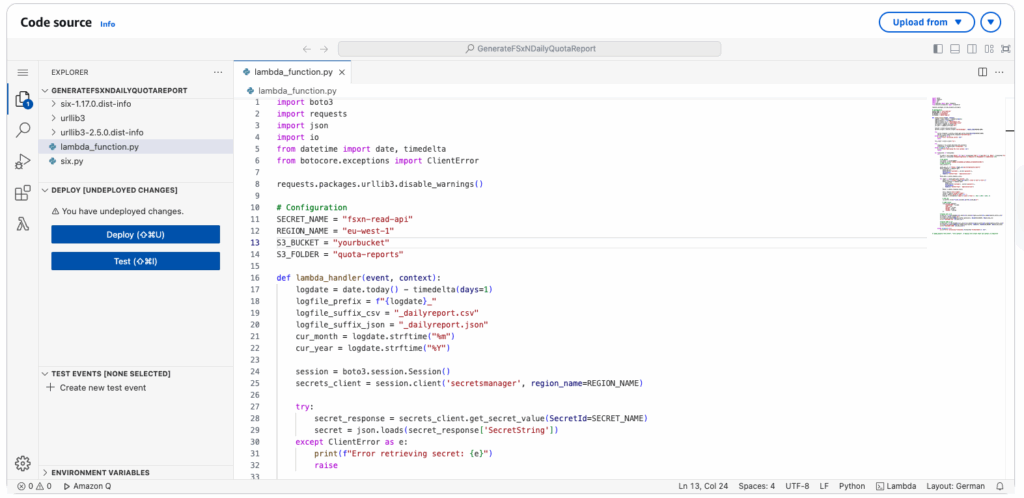Click the Deploy button
1024x498 pixels.
(135, 235)
